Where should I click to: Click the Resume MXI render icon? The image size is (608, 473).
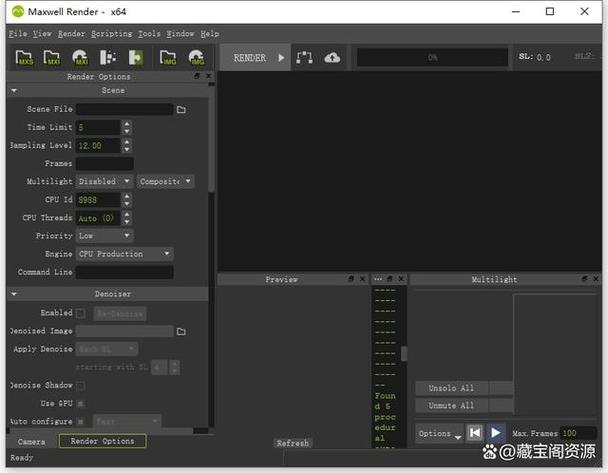tap(80, 57)
